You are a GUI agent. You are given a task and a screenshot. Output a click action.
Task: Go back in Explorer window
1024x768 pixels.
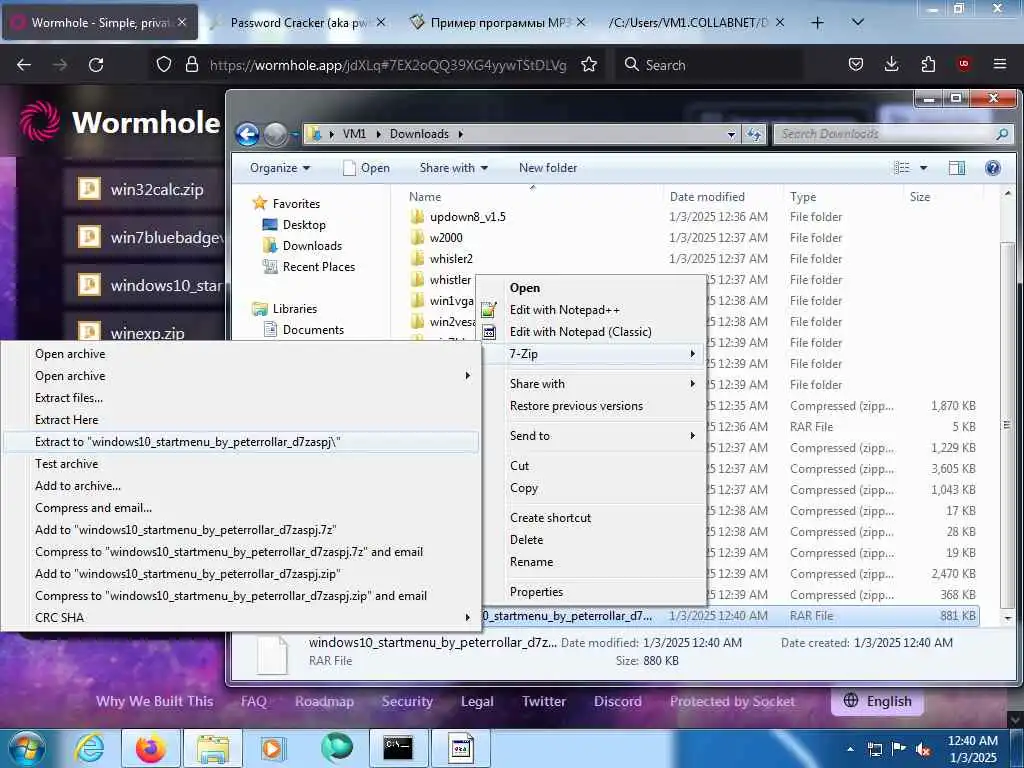point(248,134)
